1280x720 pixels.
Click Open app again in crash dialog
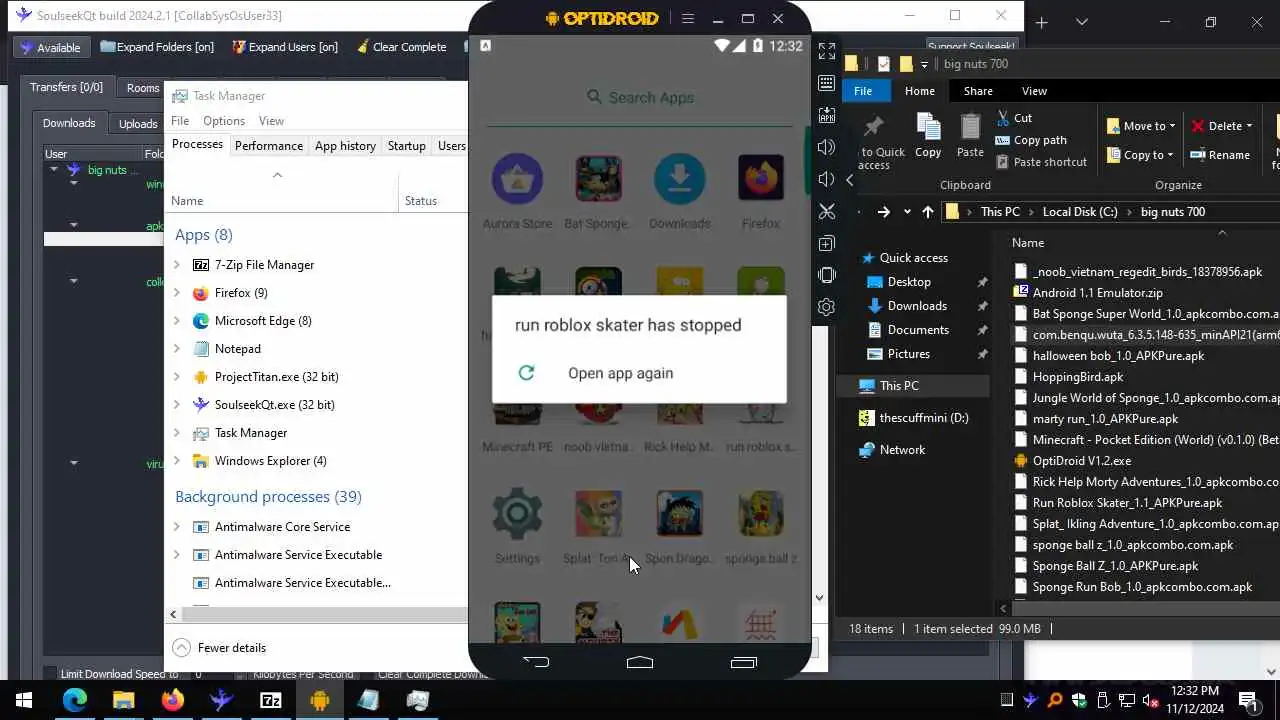click(x=620, y=373)
